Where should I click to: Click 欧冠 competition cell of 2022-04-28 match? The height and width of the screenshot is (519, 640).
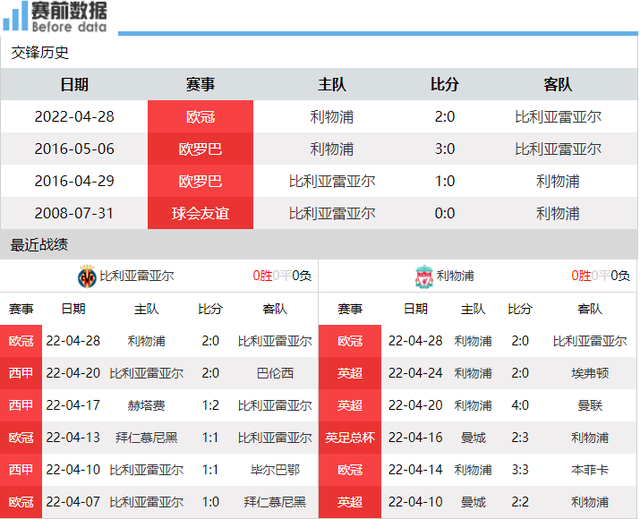coord(200,117)
